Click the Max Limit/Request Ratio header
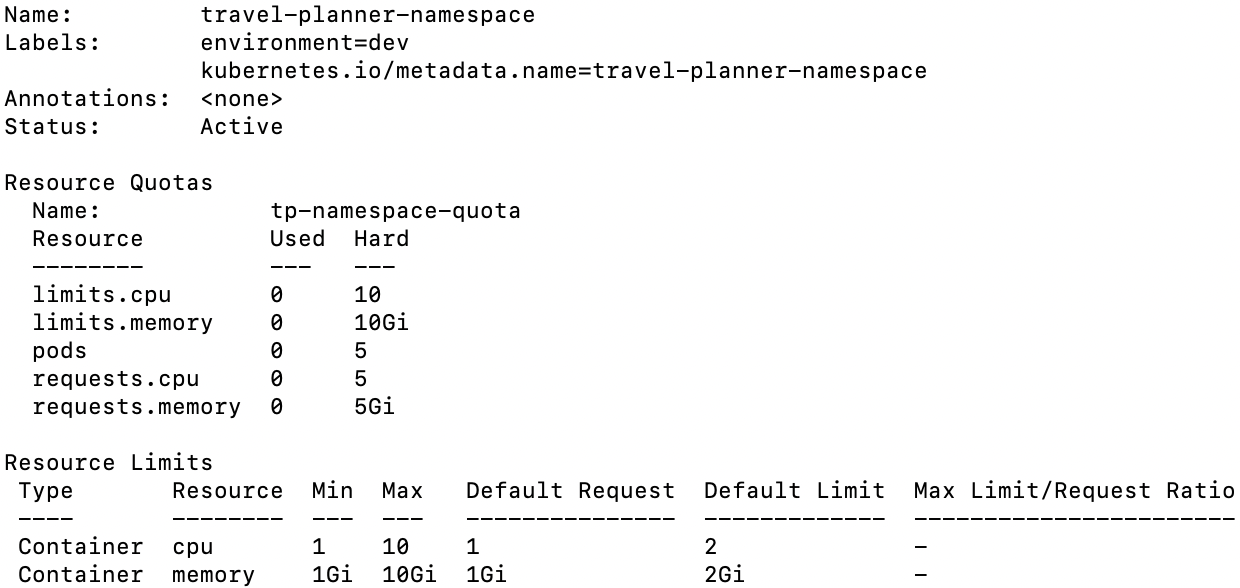 click(x=1074, y=491)
